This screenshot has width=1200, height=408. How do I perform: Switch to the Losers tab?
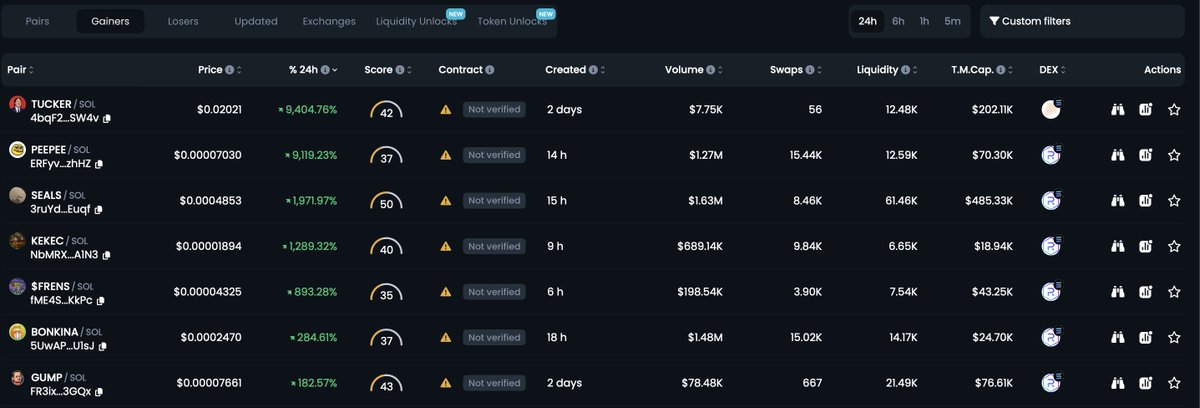[183, 21]
